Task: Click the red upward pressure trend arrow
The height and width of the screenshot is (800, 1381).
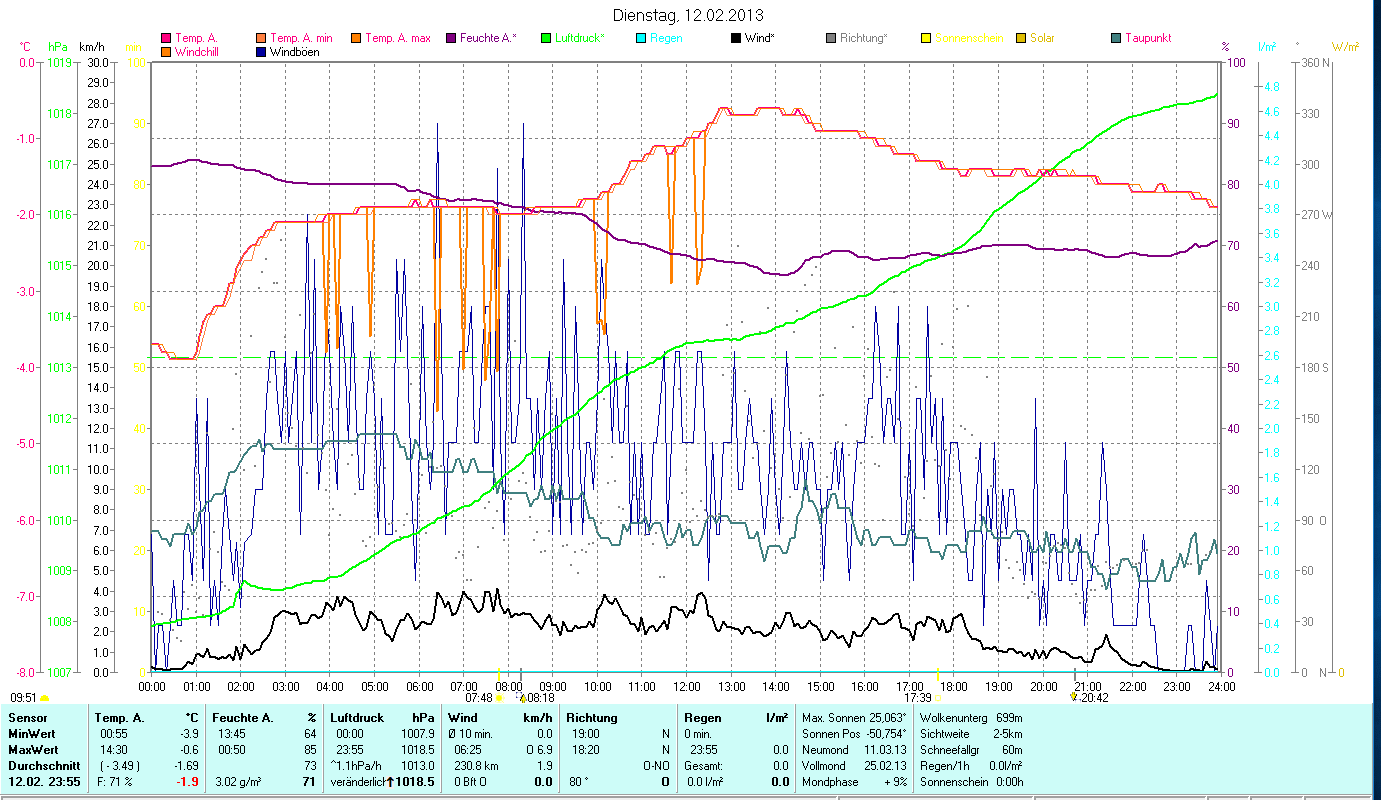Action: [x=389, y=782]
